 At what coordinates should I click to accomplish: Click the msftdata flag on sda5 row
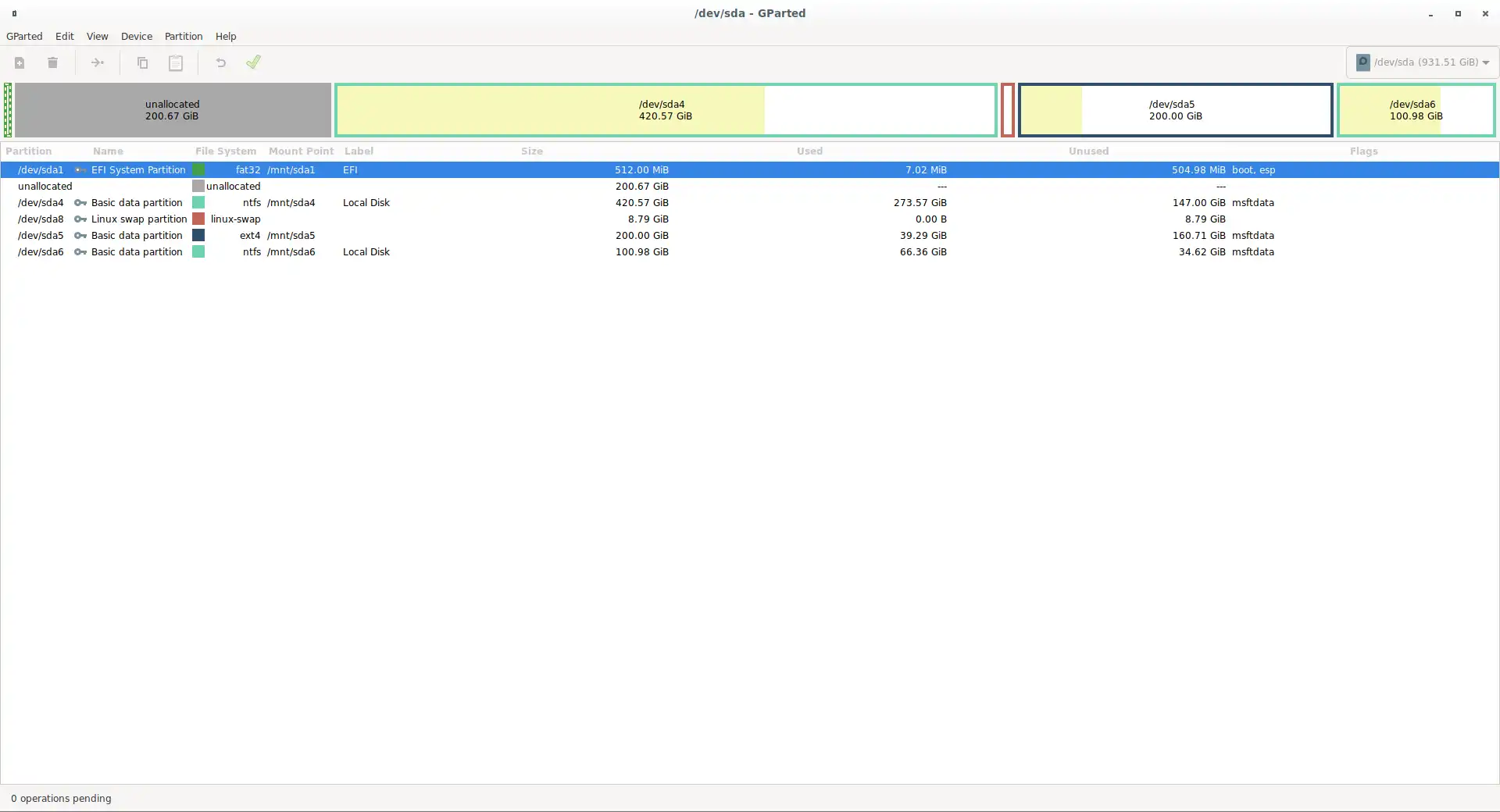(1252, 235)
